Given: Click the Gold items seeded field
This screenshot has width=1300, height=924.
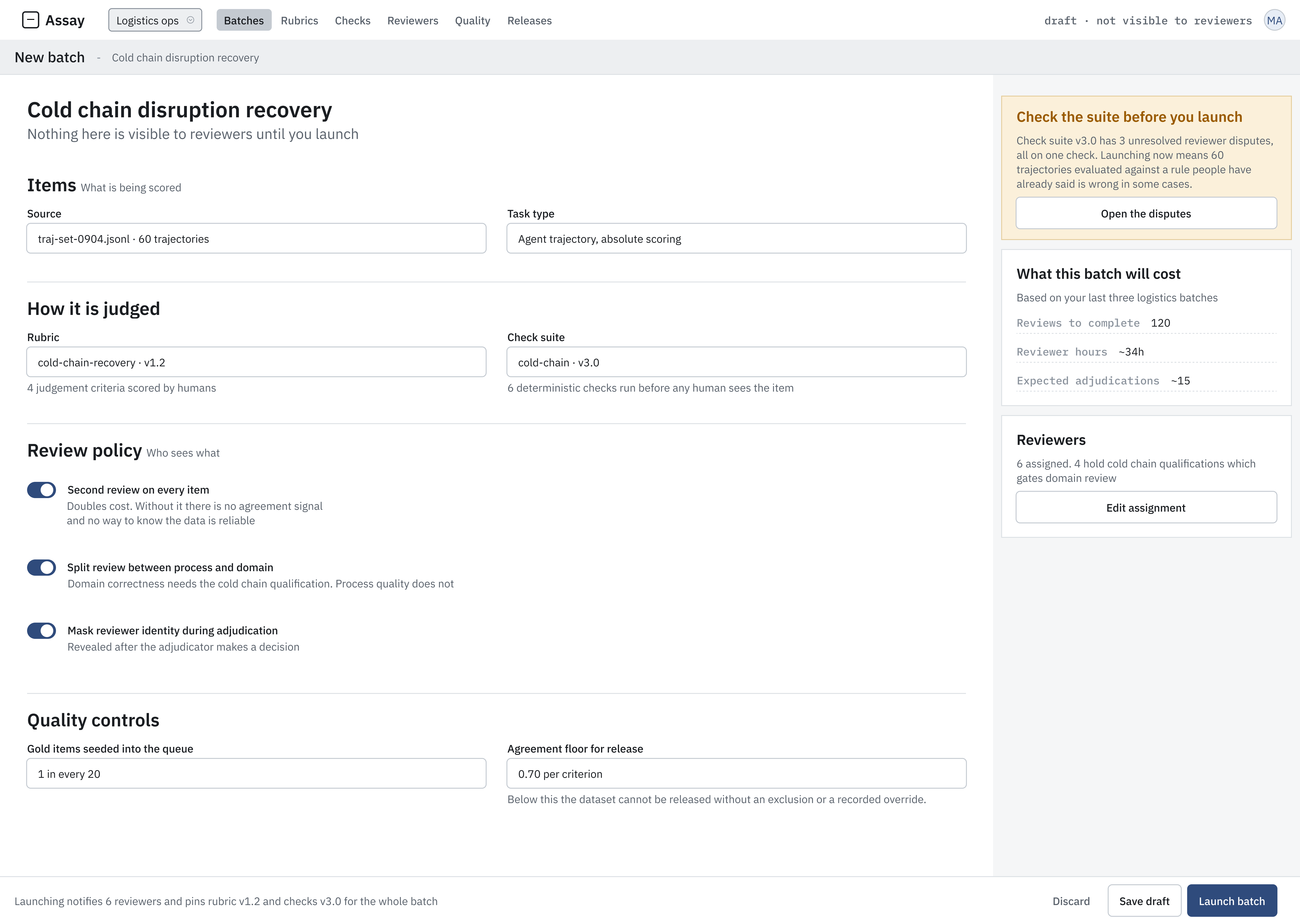Looking at the screenshot, I should coord(256,773).
